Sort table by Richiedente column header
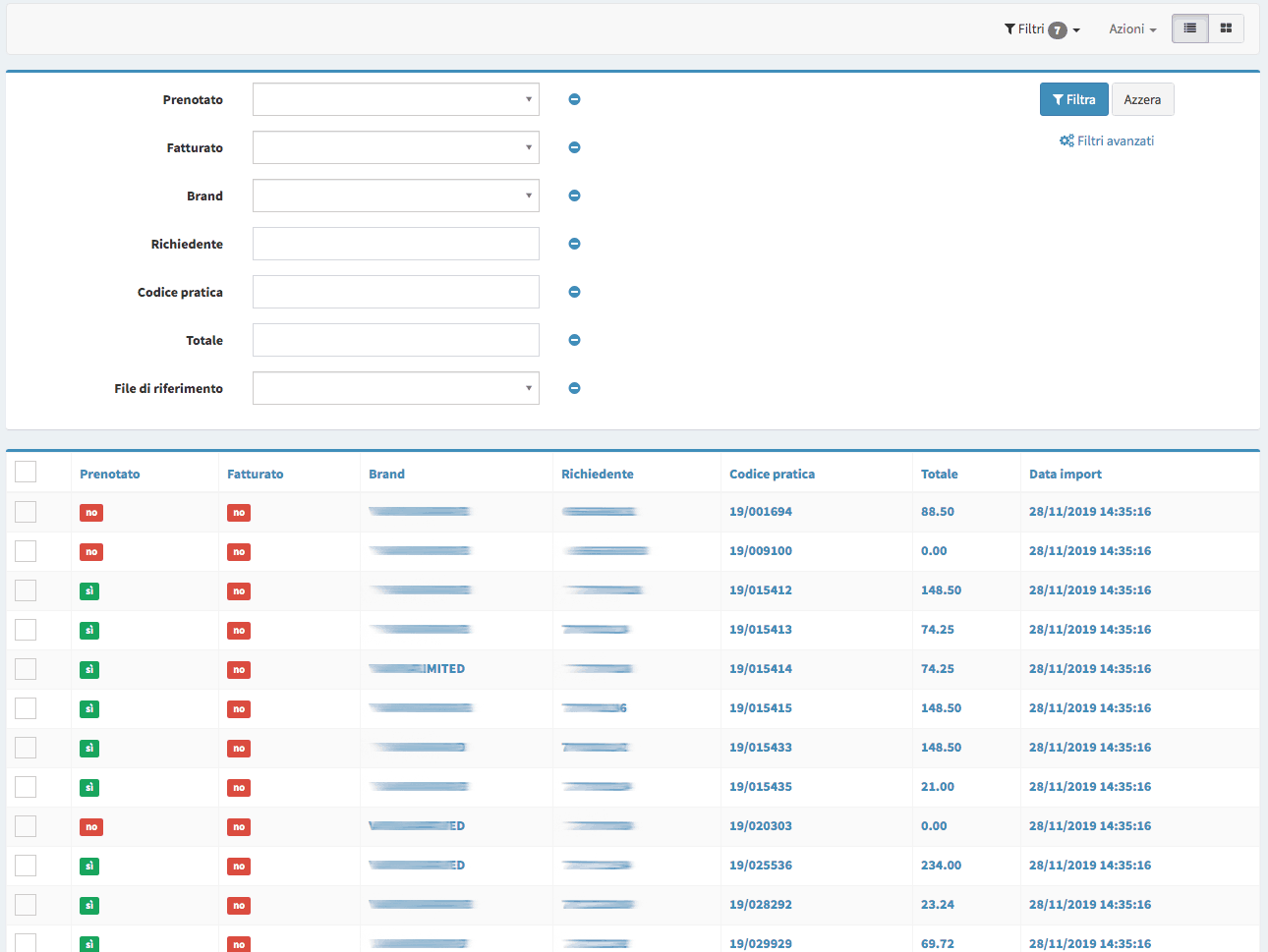Viewport: 1268px width, 952px height. tap(598, 474)
